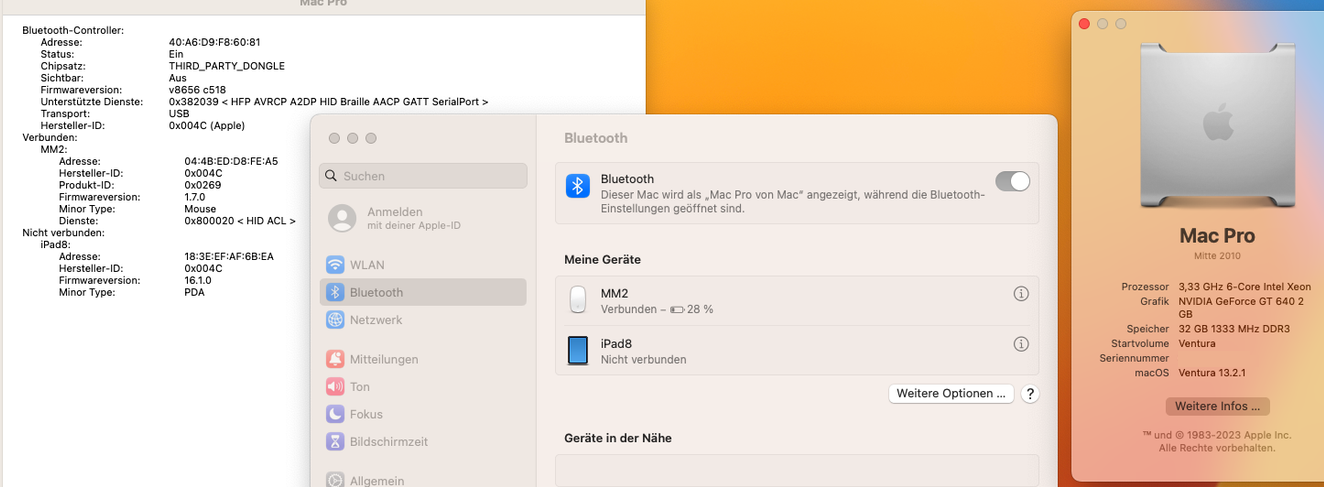
Task: Click the Unterstützte Dienste value line
Action: click(328, 102)
